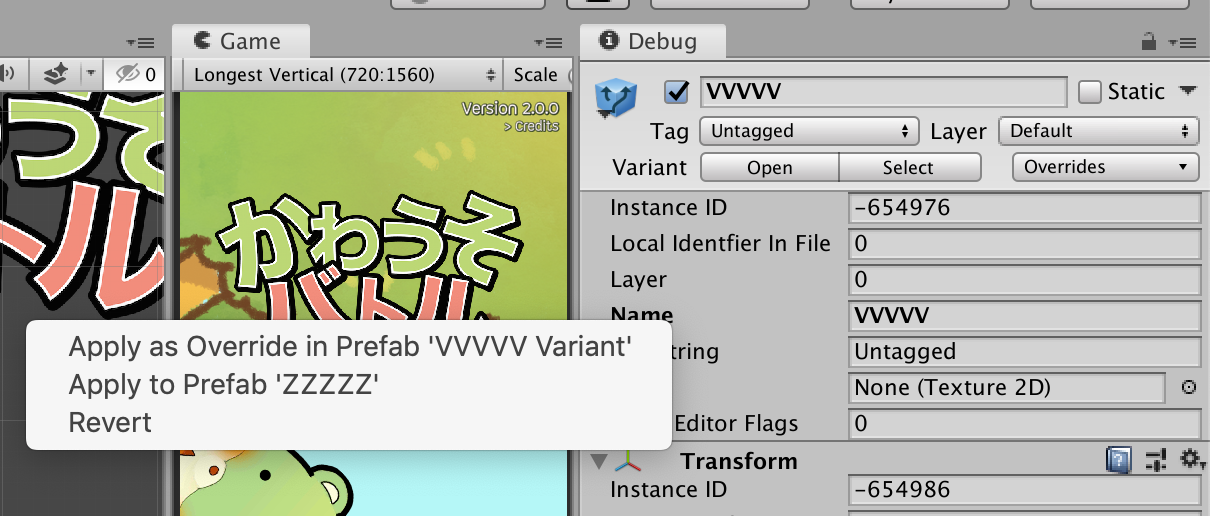Click the VVVVV name field at inspector top
1210x516 pixels.
(883, 92)
